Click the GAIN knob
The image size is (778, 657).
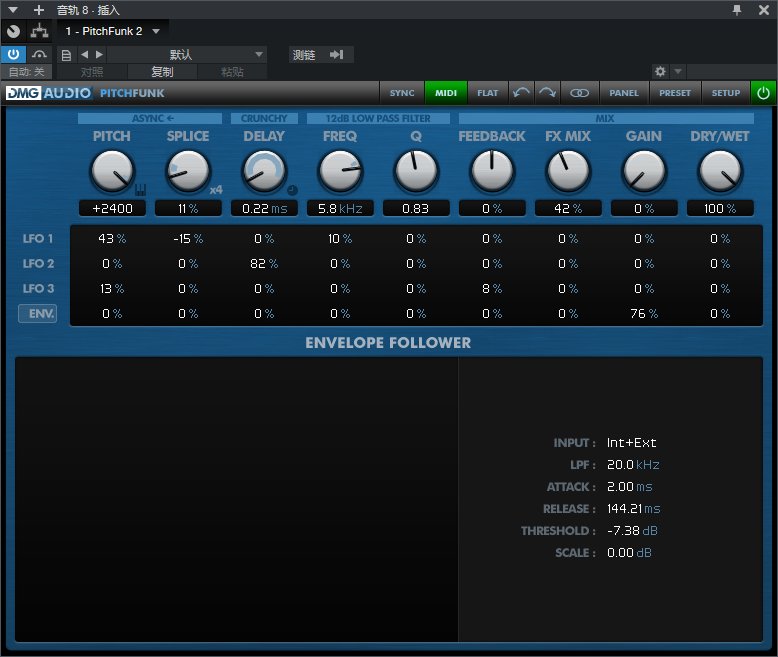click(644, 171)
